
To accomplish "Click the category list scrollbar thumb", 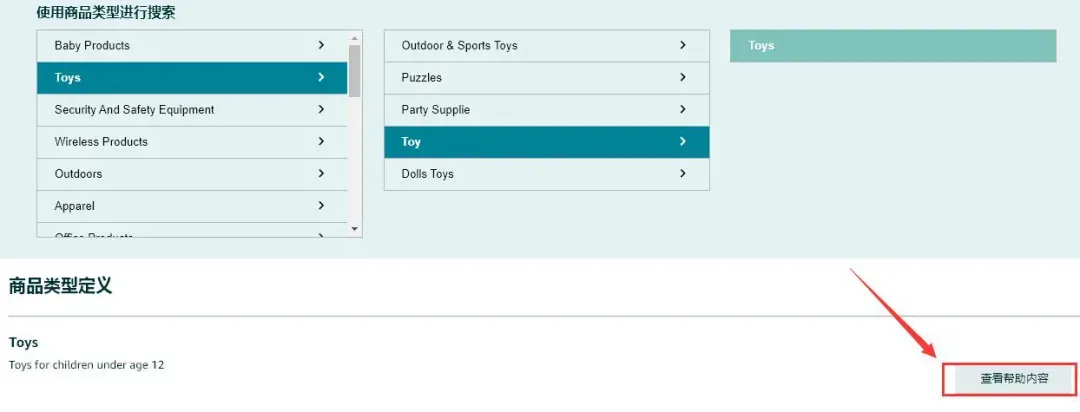I will click(355, 70).
